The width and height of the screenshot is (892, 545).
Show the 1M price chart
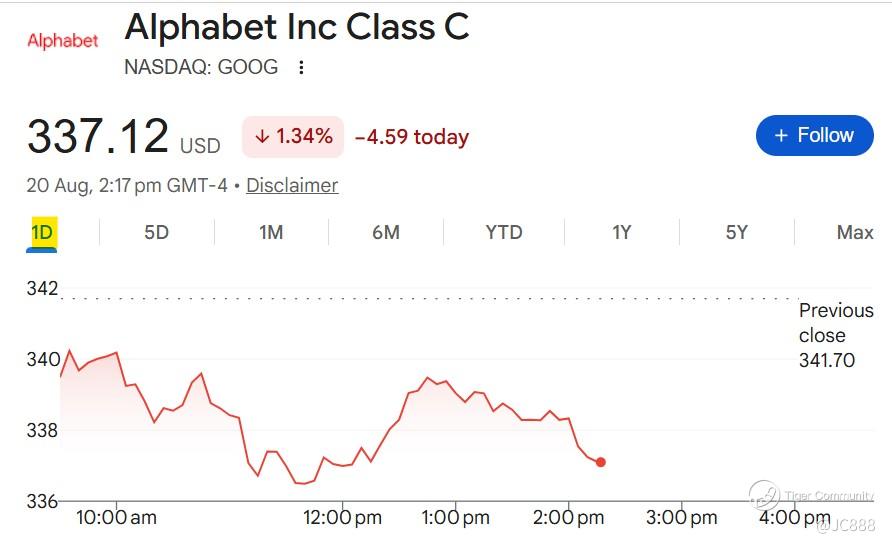coord(271,233)
